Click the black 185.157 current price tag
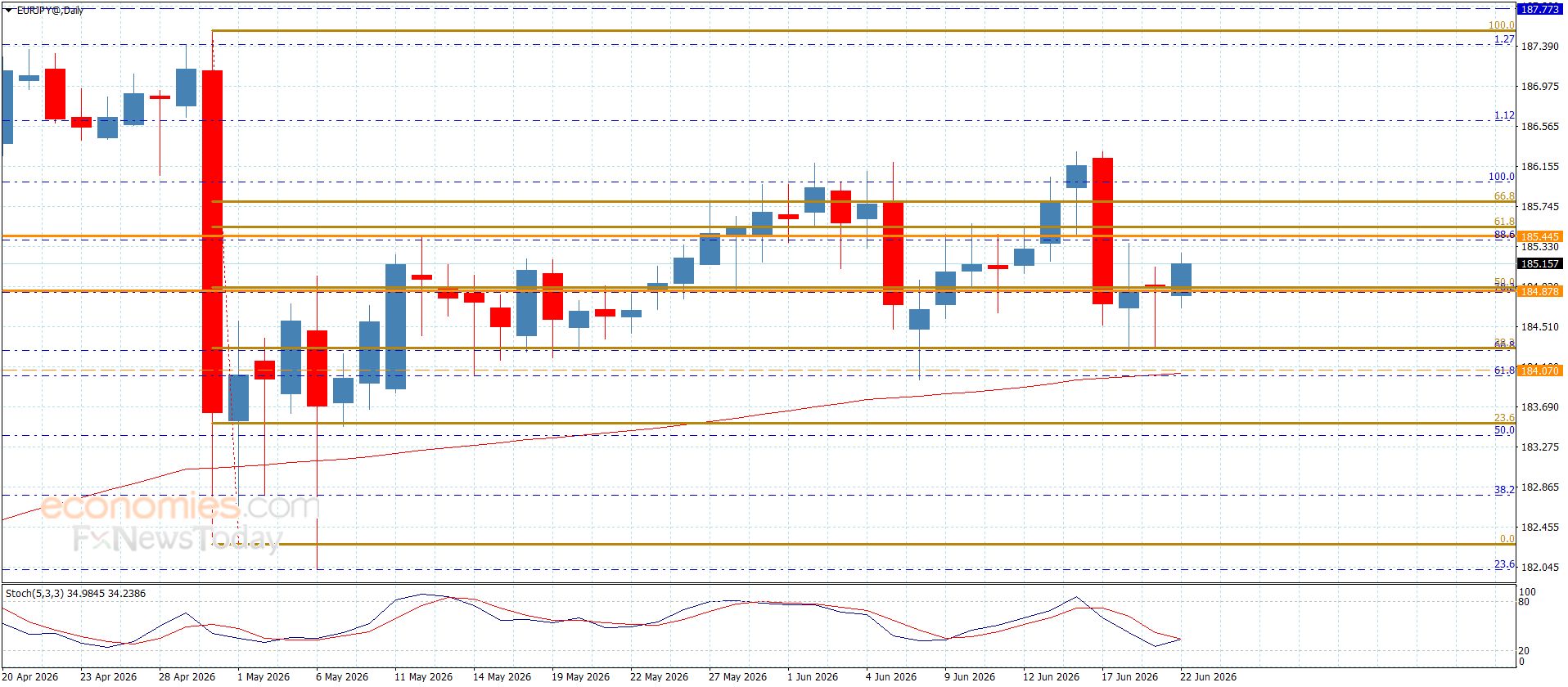The width and height of the screenshot is (1568, 687). 1539,263
